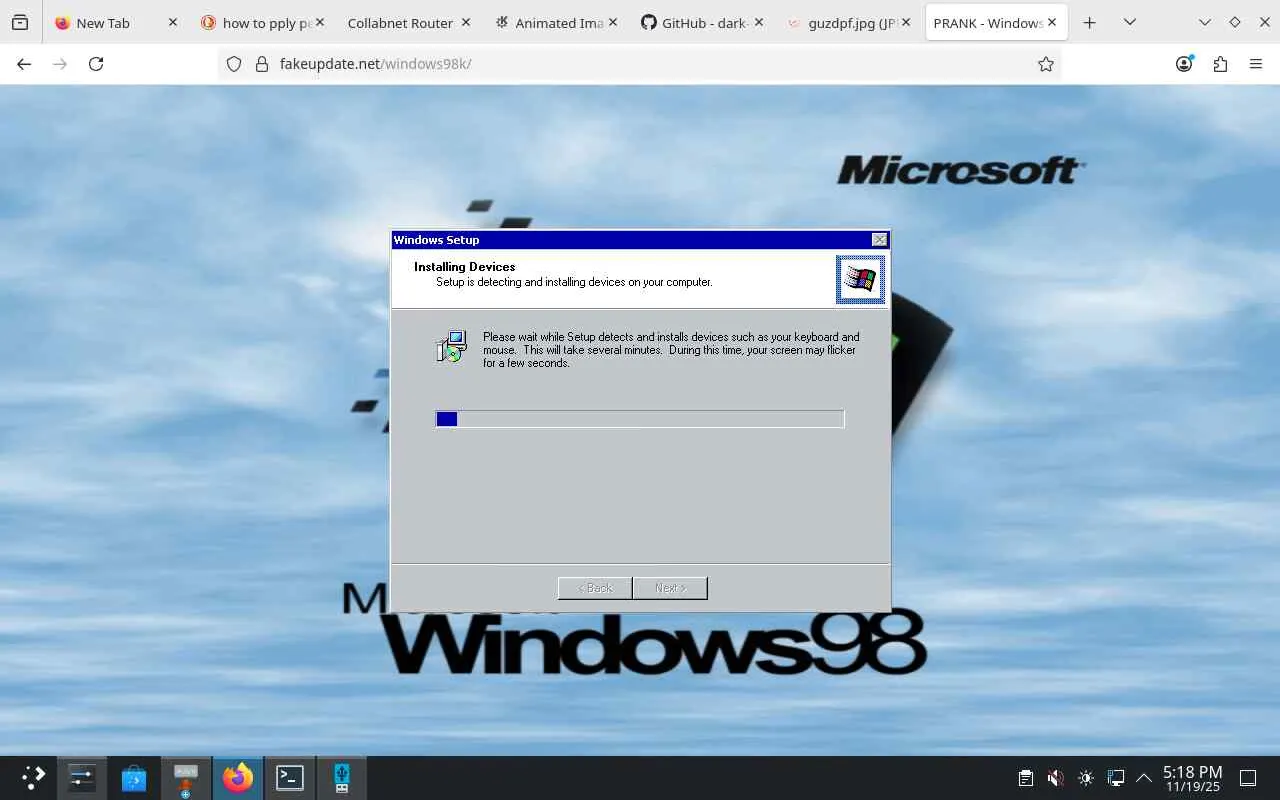The height and width of the screenshot is (800, 1280).
Task: Open the Konsole terminal from taskbar
Action: pyautogui.click(x=290, y=777)
